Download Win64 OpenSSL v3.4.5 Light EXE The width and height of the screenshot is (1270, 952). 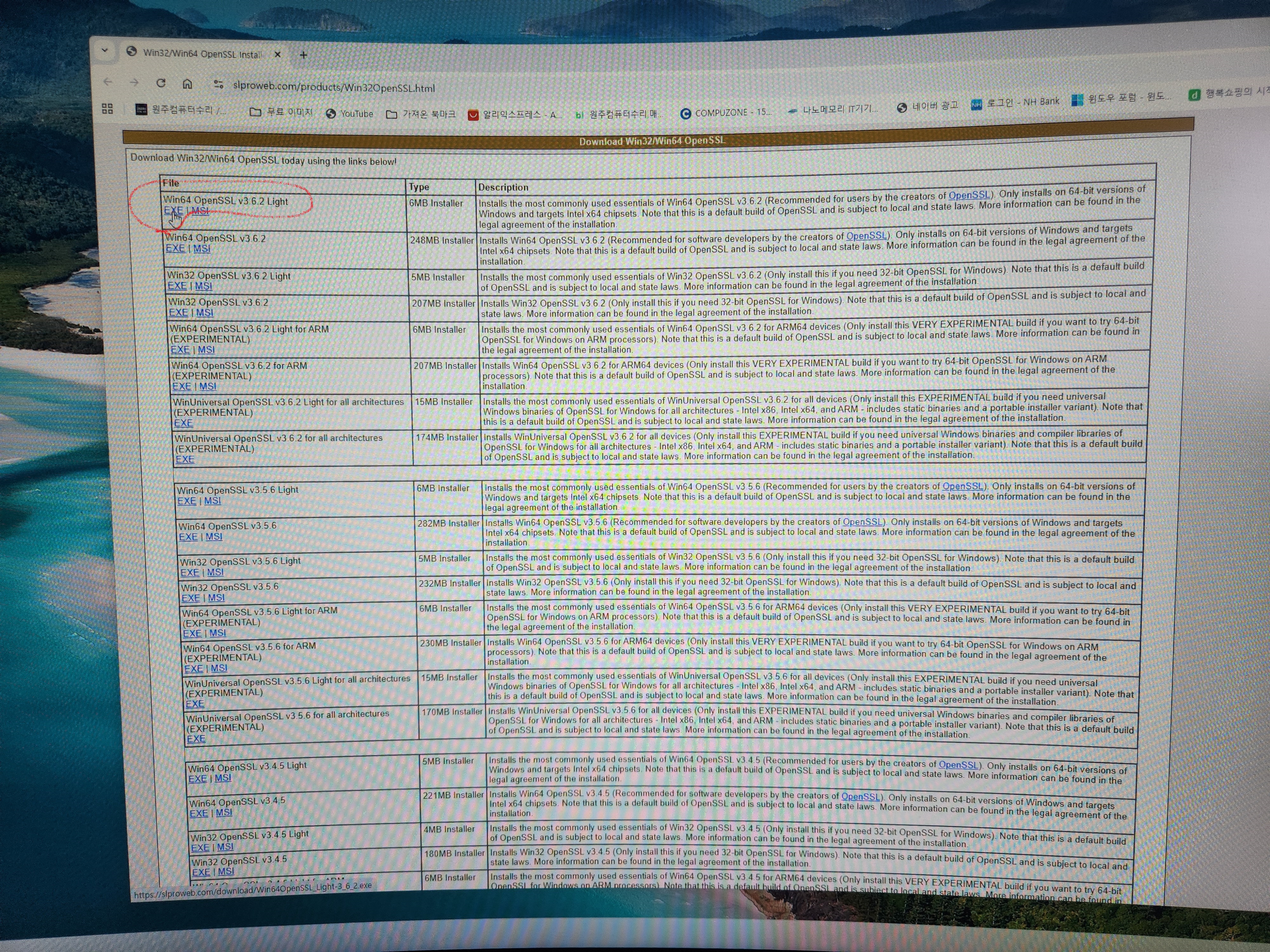197,779
